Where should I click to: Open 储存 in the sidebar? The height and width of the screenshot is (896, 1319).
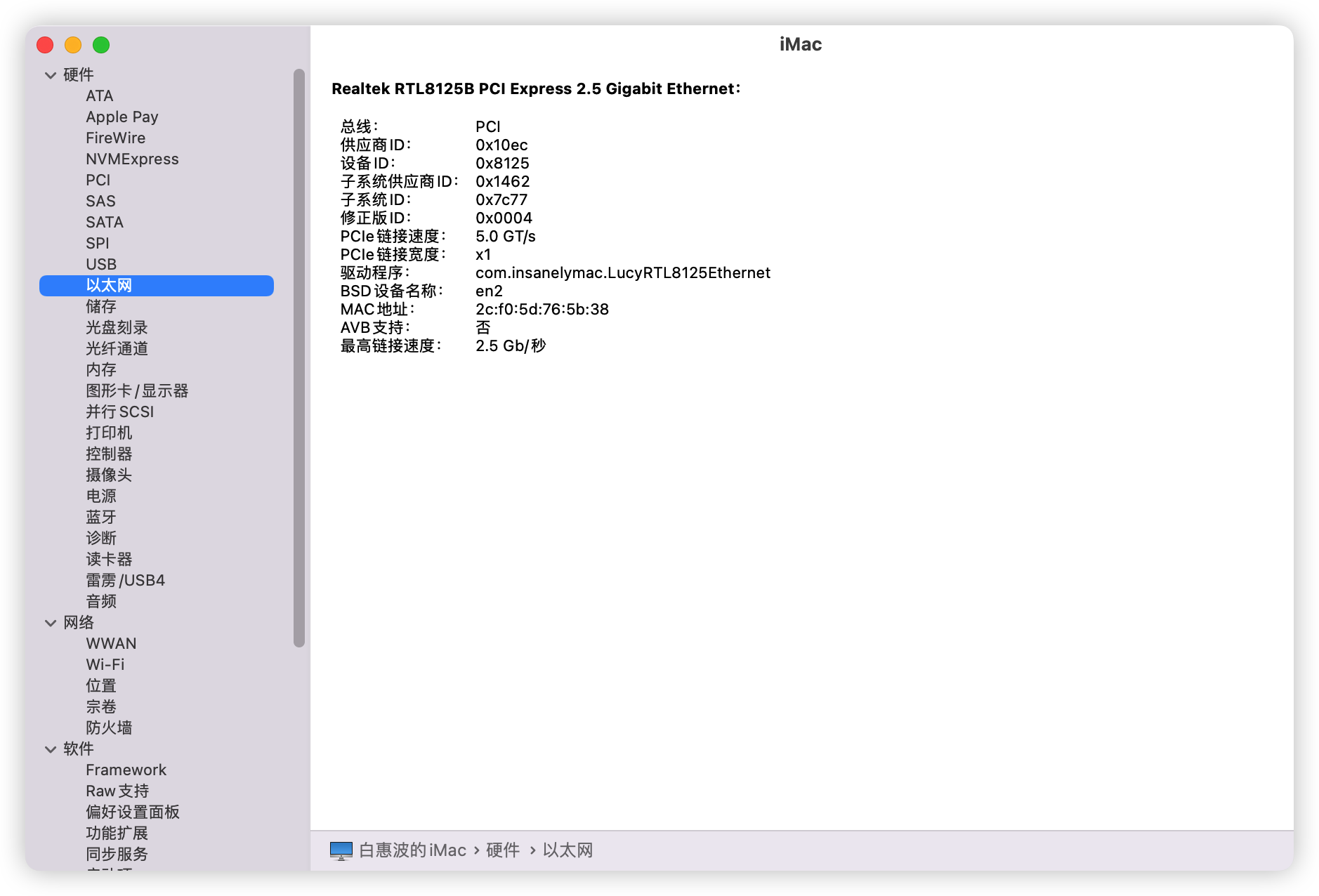[101, 307]
